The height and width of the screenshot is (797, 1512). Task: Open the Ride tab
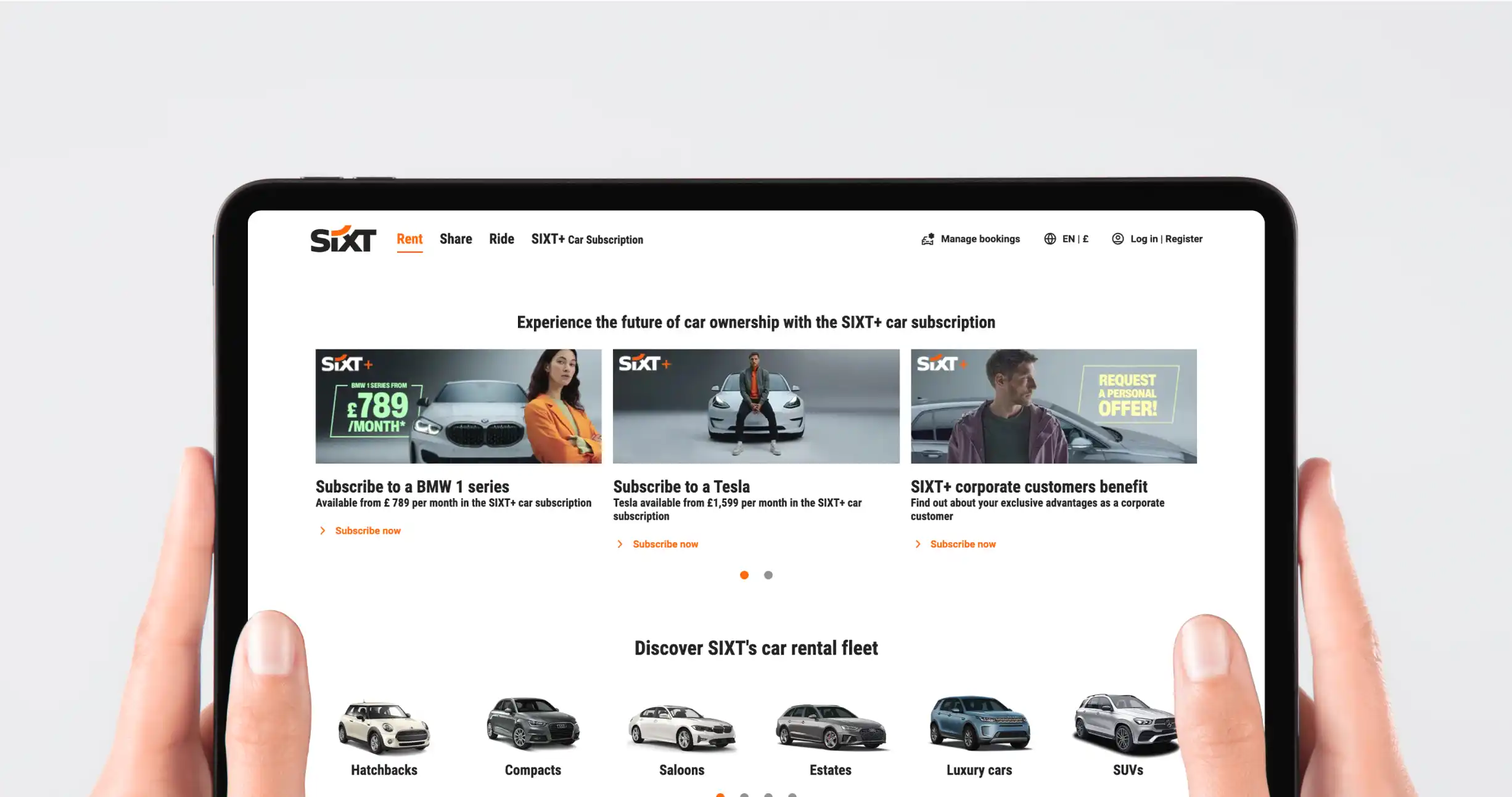point(501,239)
